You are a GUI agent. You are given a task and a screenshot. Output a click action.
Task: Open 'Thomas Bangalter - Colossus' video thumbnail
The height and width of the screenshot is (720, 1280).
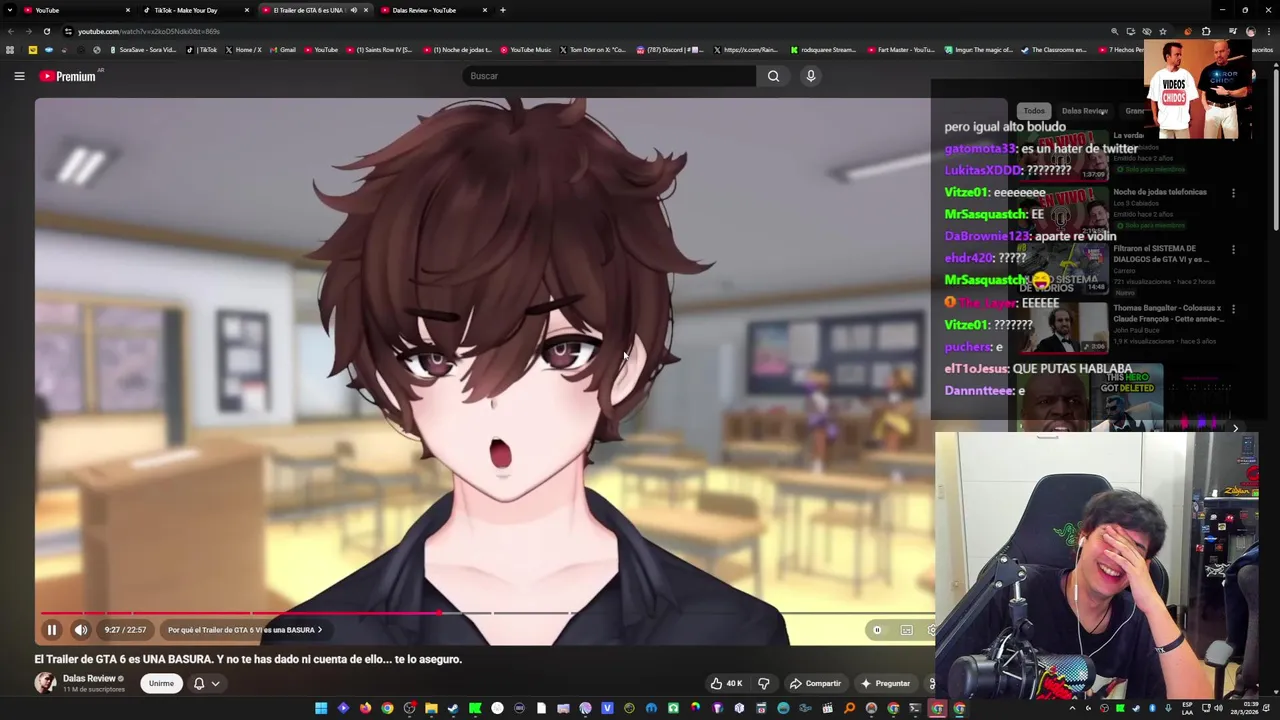[1065, 329]
